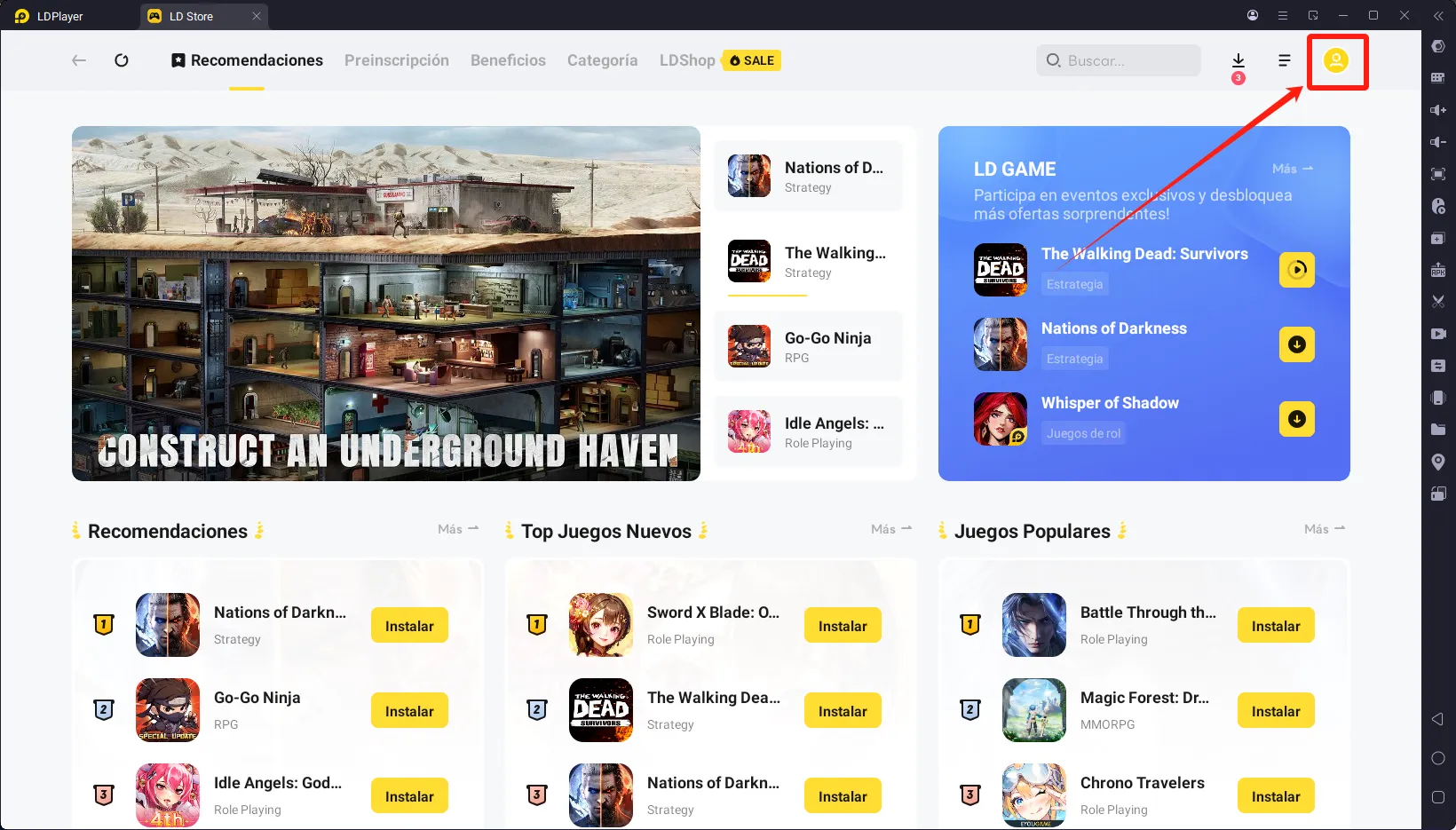
Task: Install Go-Go Ninja from Recomendaciones
Action: click(x=409, y=711)
